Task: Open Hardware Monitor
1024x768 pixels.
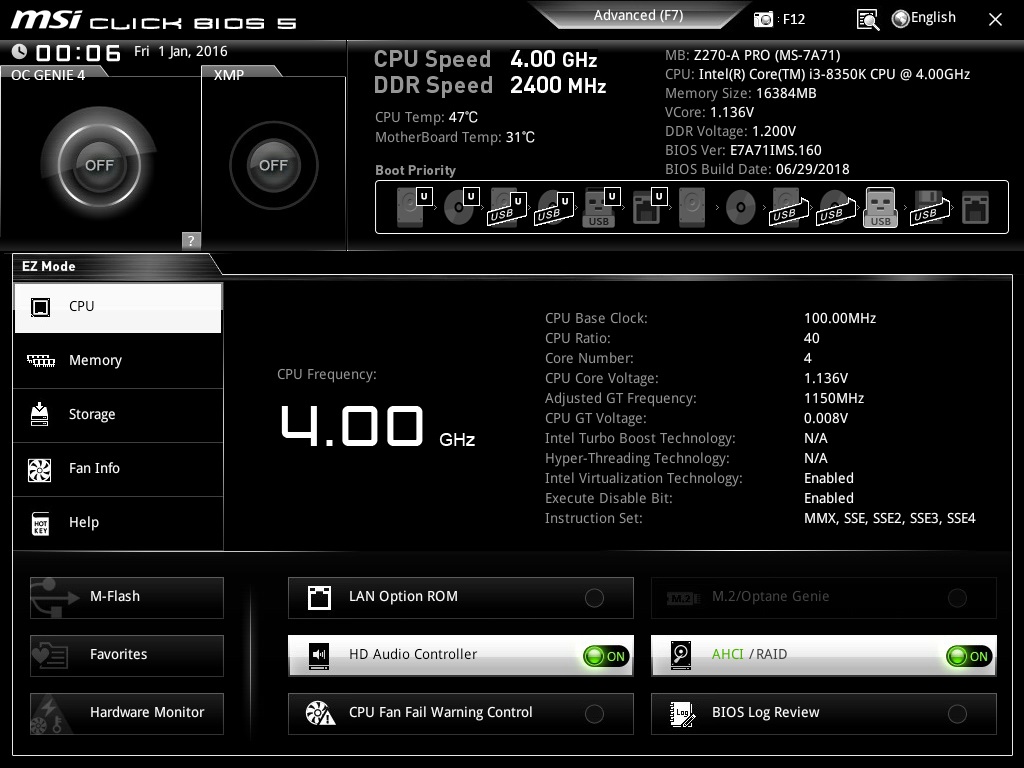Action: coord(127,713)
